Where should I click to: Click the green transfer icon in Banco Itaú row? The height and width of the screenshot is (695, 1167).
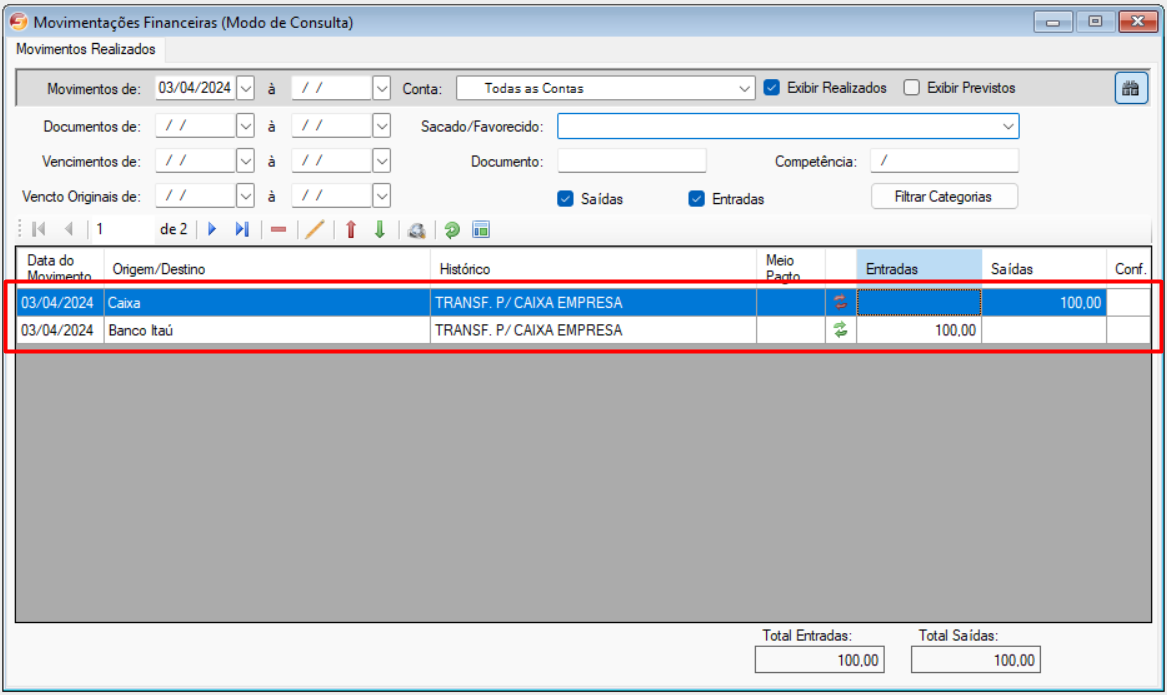coord(840,330)
